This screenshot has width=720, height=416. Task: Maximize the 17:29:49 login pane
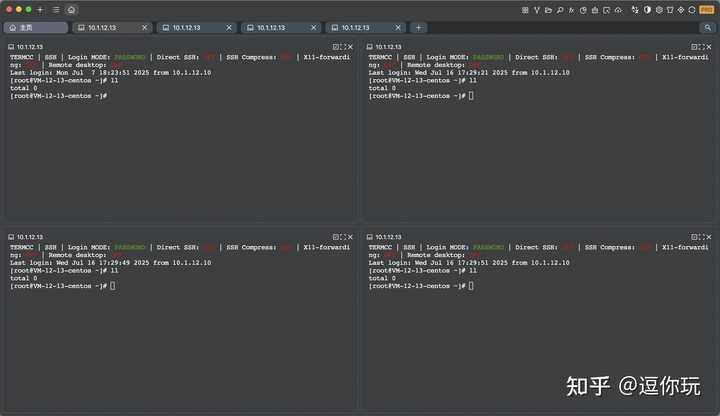pyautogui.click(x=343, y=237)
